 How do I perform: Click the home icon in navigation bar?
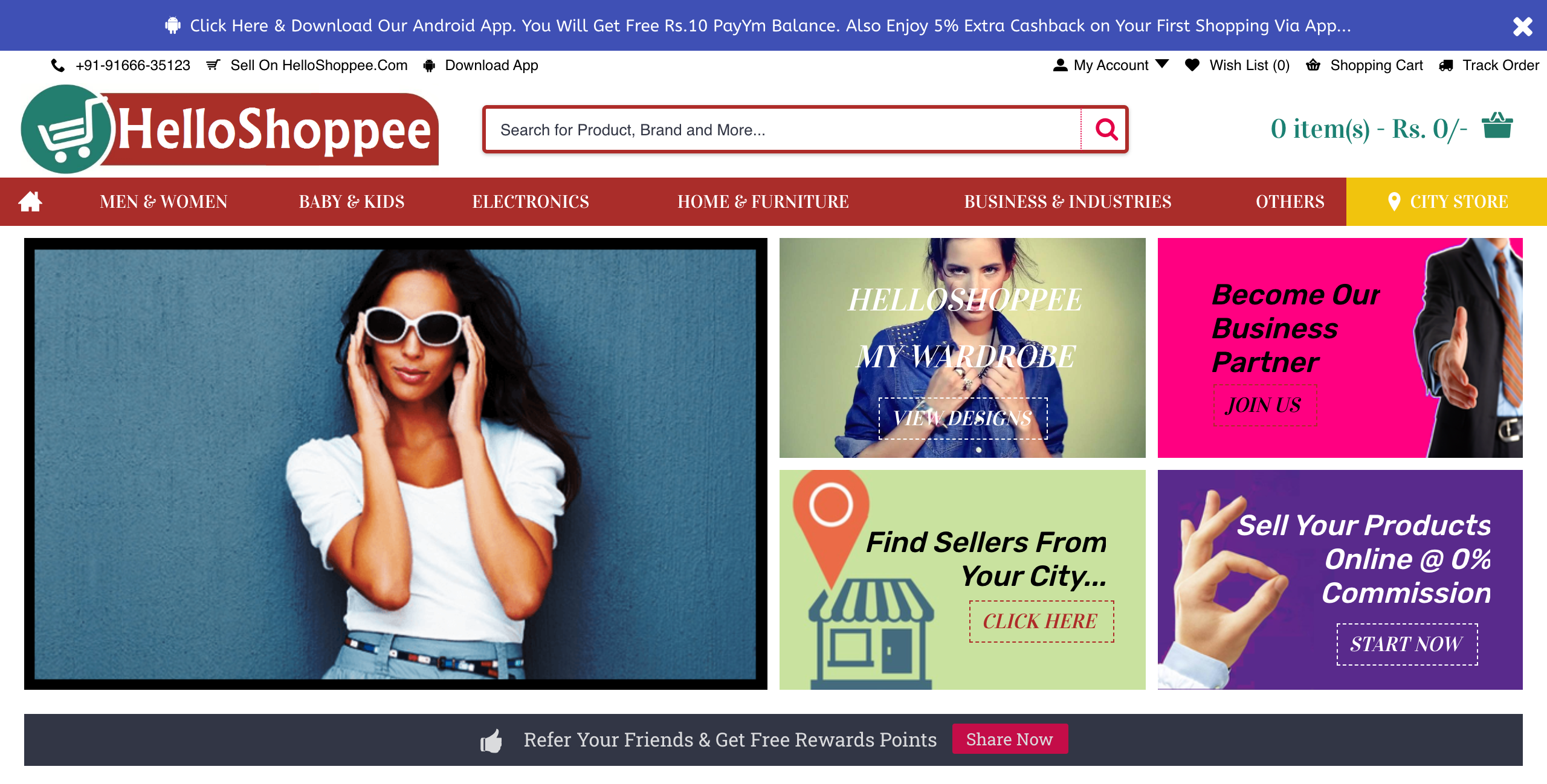30,201
